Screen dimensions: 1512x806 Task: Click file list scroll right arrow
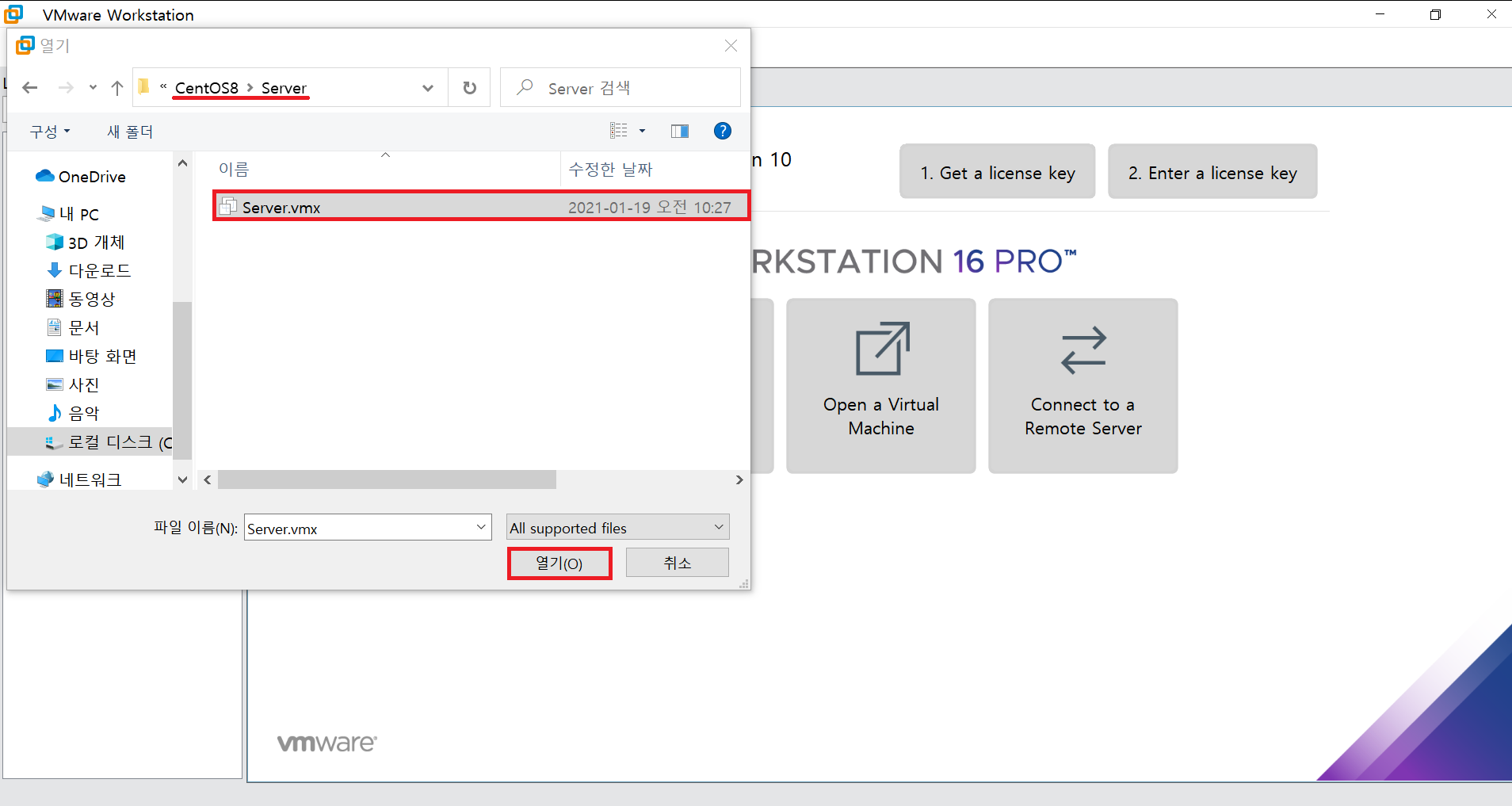pos(739,479)
